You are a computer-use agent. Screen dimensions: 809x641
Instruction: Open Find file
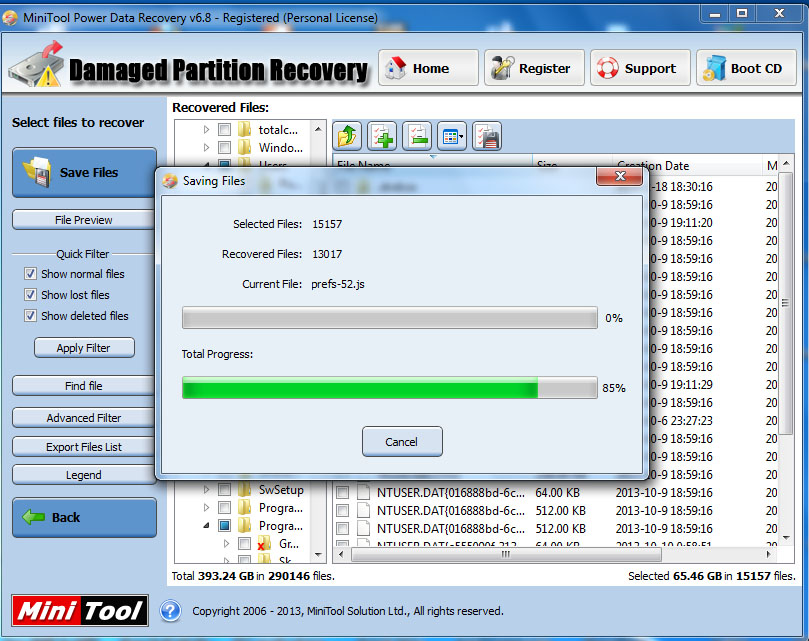(x=84, y=386)
